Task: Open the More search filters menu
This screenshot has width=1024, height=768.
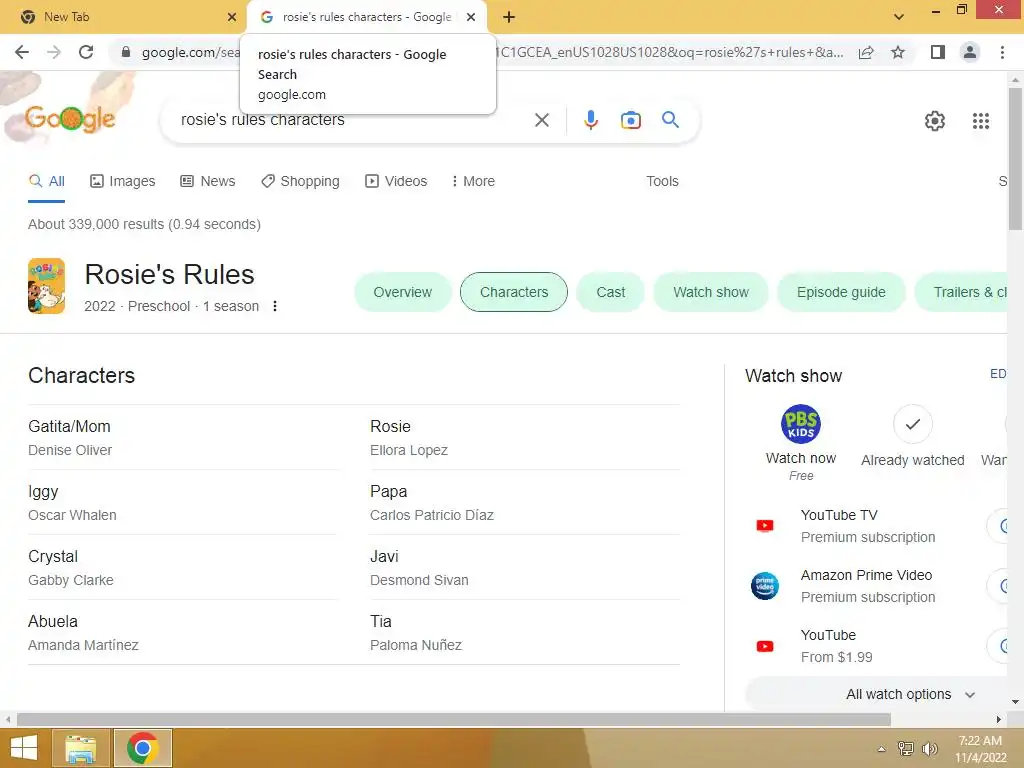Action: pyautogui.click(x=473, y=182)
